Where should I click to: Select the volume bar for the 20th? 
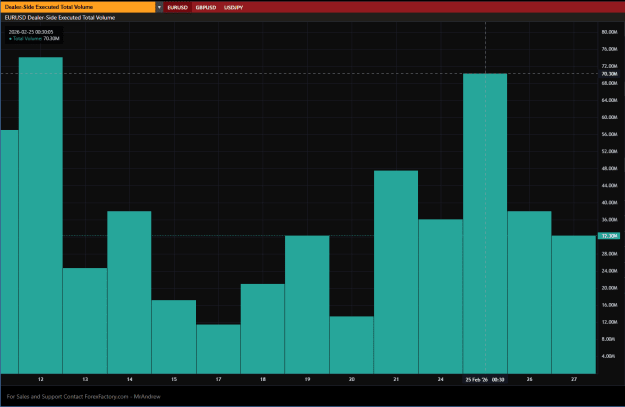pos(352,345)
